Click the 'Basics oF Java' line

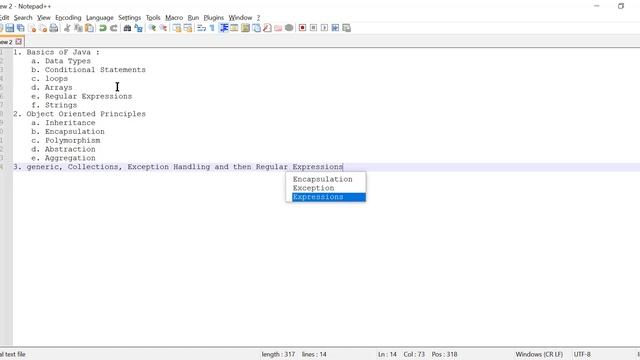click(56, 52)
